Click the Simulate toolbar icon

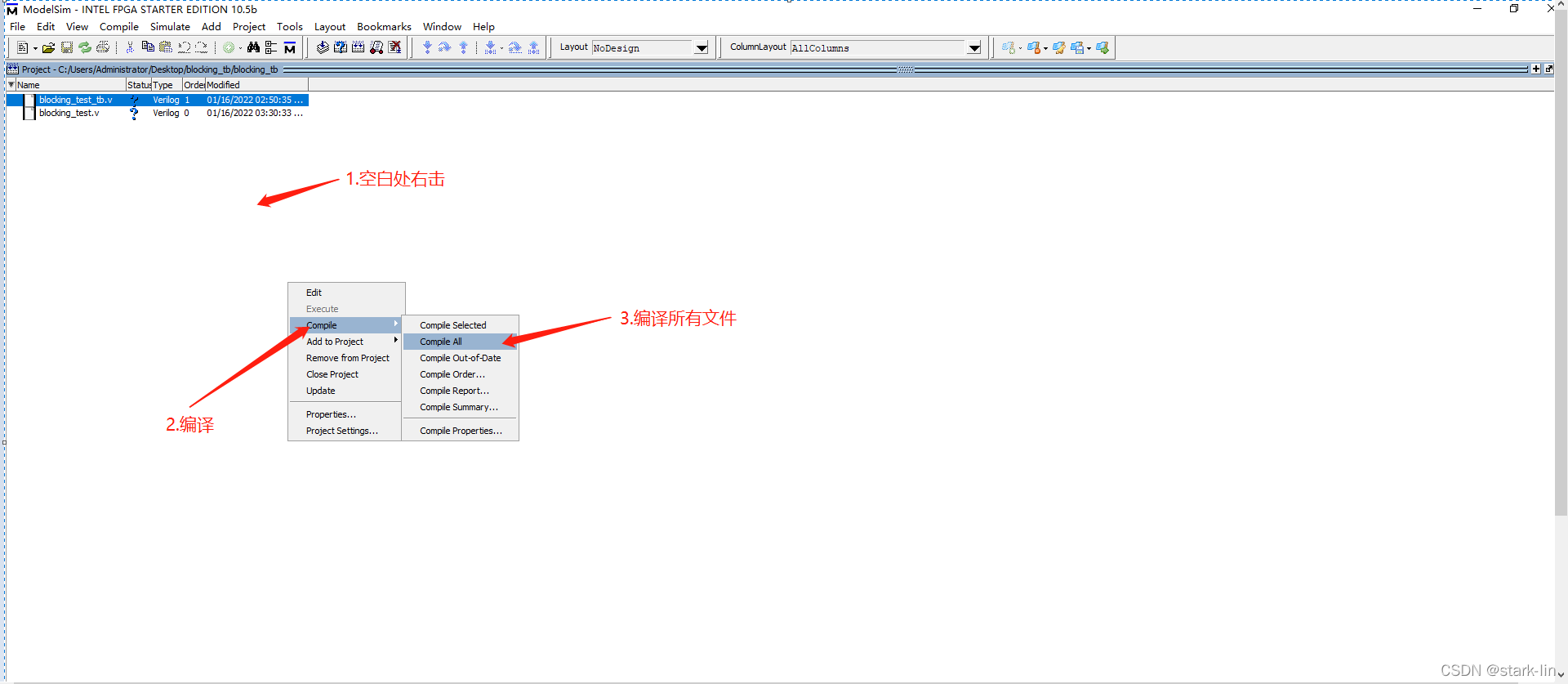pyautogui.click(x=376, y=47)
